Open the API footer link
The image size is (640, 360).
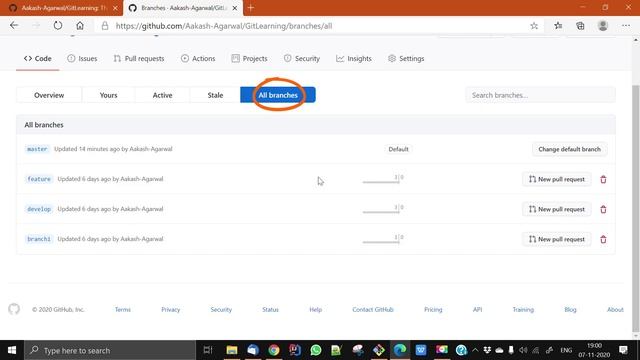pos(477,309)
